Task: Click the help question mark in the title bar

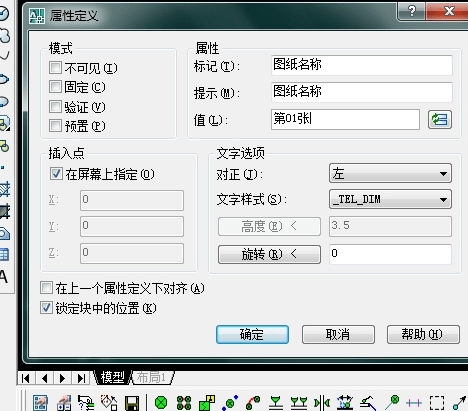Action: [412, 11]
